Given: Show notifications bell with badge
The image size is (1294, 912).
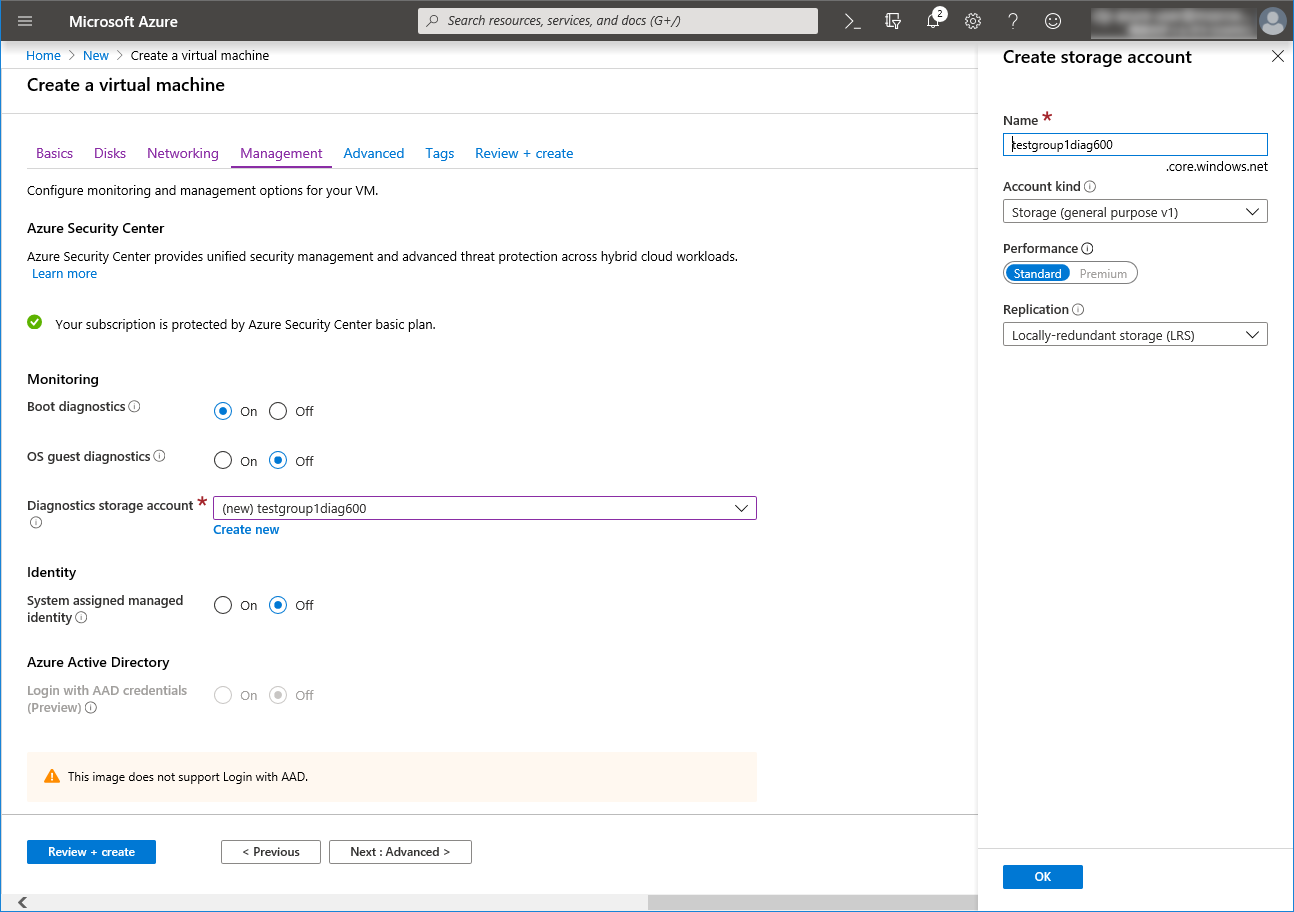Looking at the screenshot, I should [933, 21].
